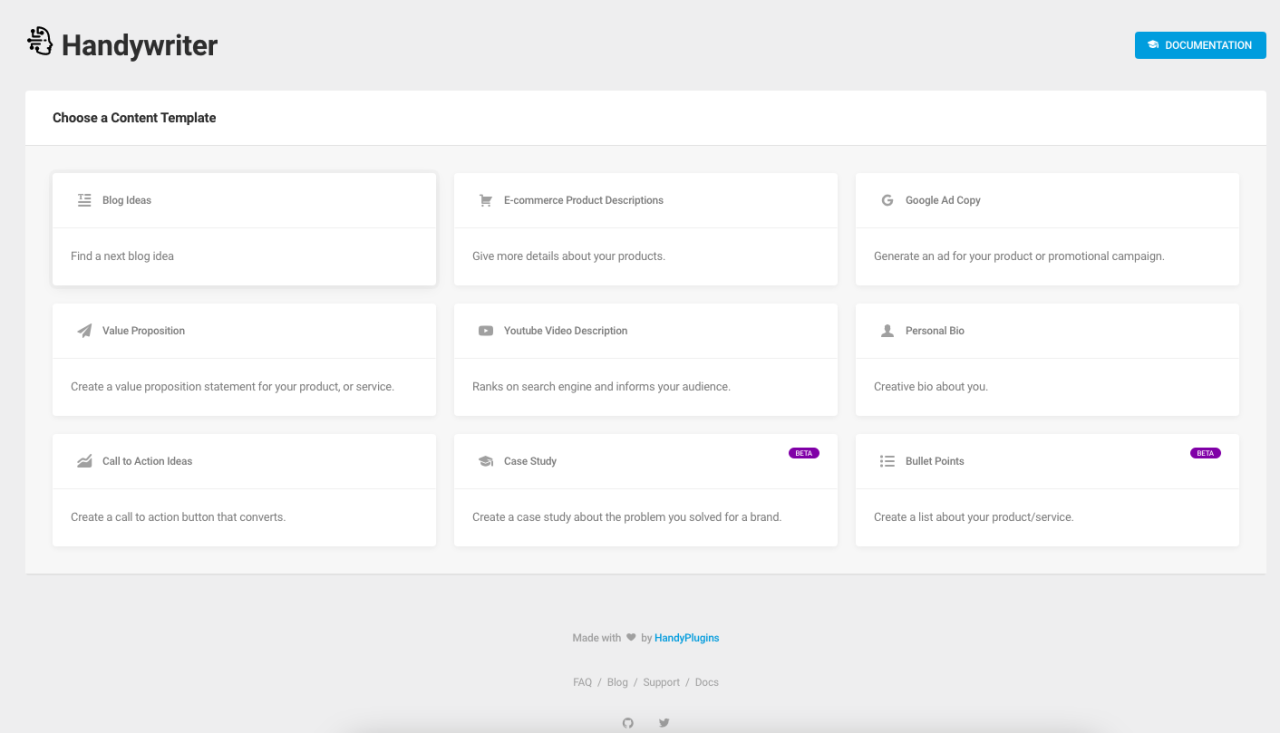
Task: Select the Google Ad Copy icon
Action: [x=887, y=199]
